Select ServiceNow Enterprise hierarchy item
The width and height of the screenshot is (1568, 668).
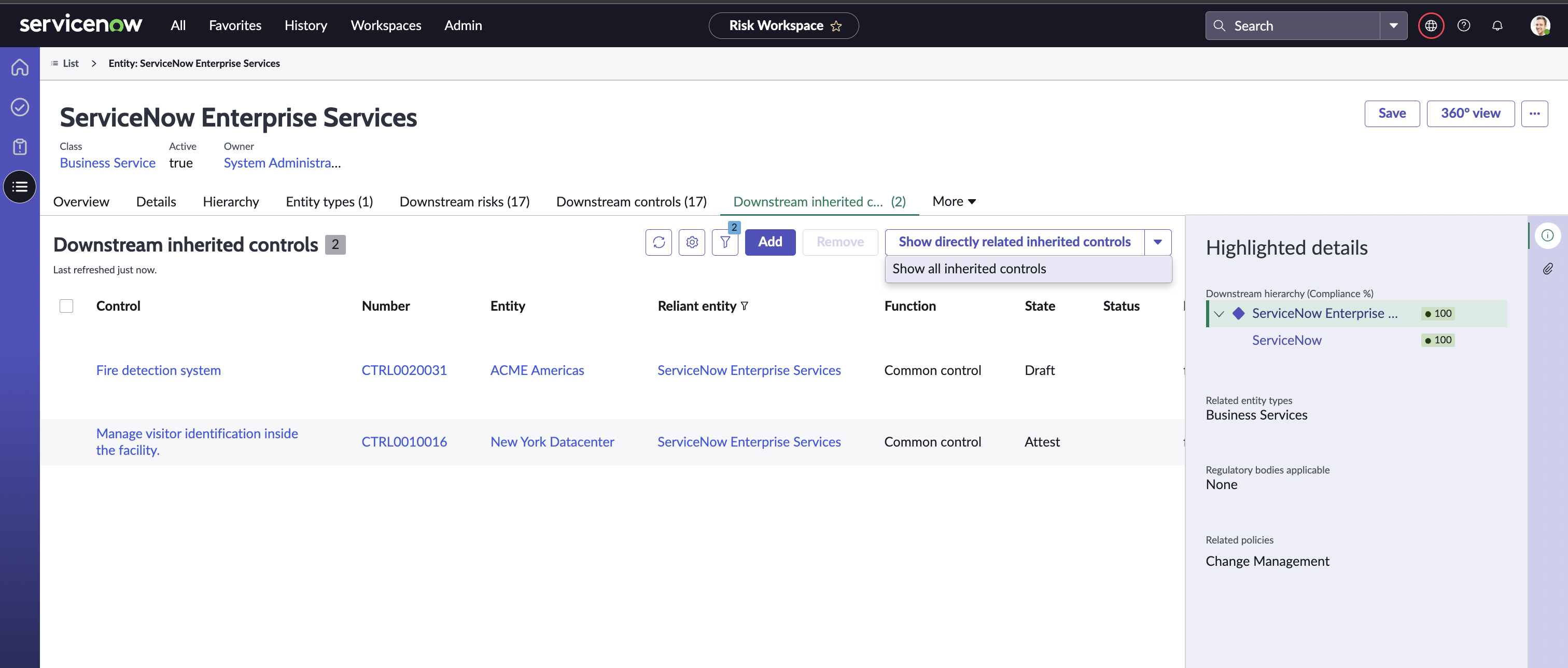pyautogui.click(x=1324, y=314)
